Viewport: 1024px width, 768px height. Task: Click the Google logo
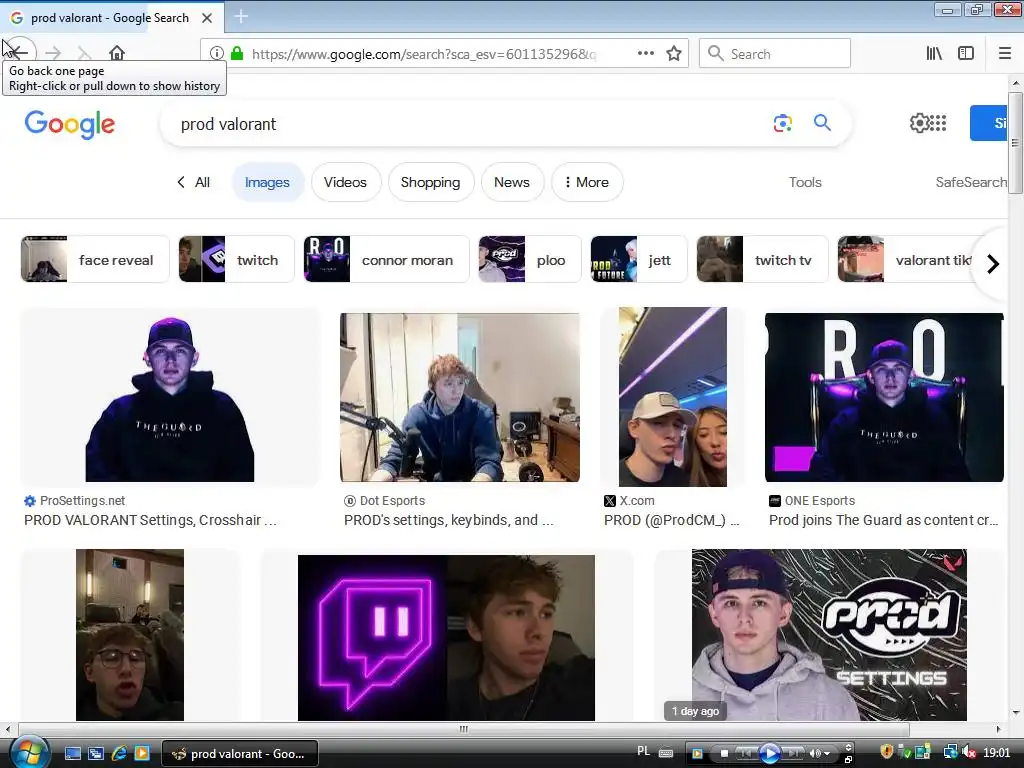(70, 124)
